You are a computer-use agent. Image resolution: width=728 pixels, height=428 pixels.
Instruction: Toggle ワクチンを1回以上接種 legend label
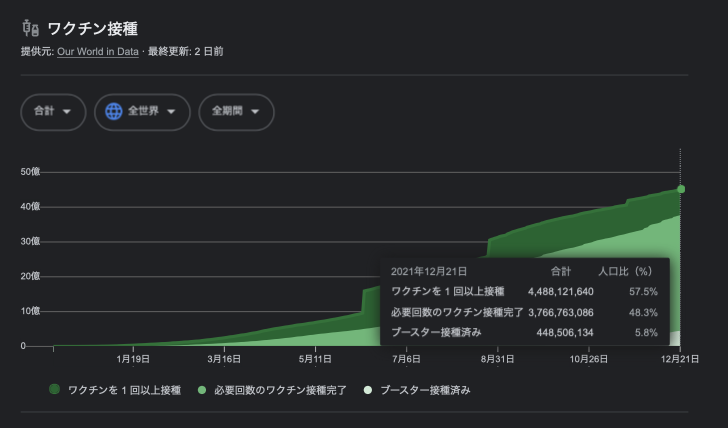124,390
